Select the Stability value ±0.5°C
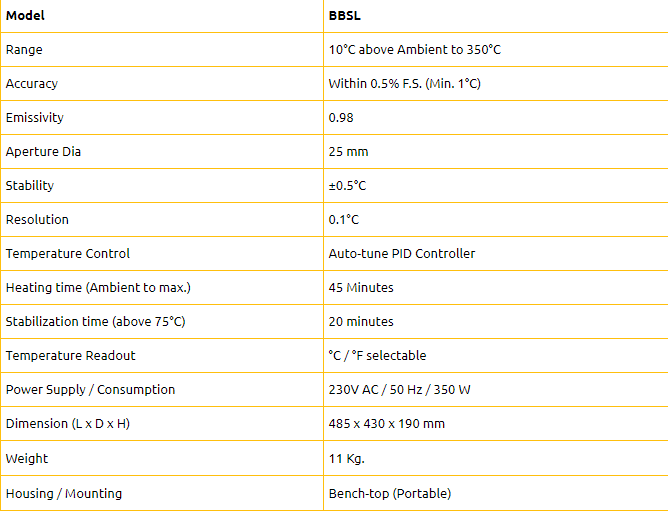This screenshot has height=511, width=668. tap(347, 185)
